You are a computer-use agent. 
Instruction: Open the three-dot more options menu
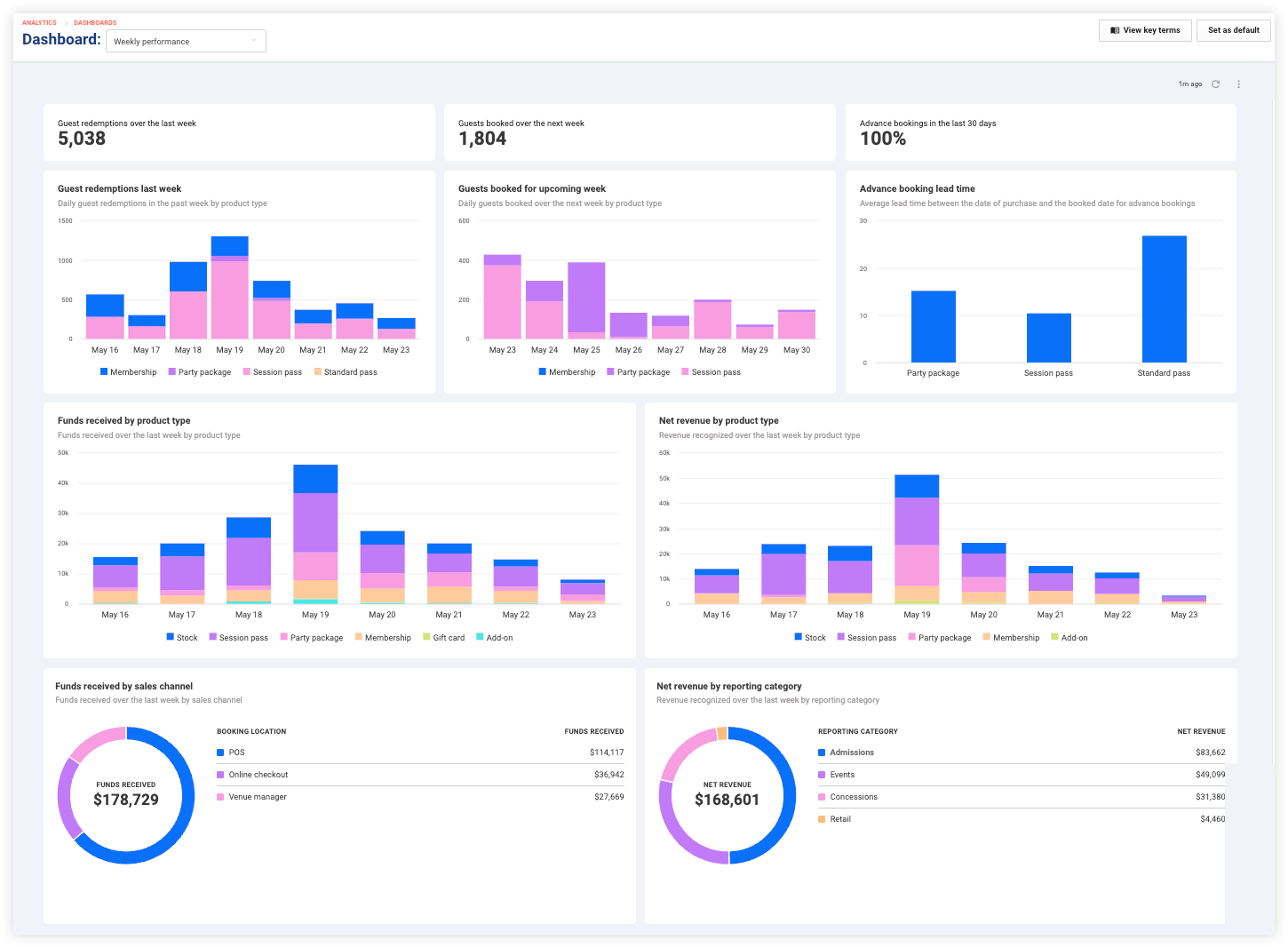1238,84
